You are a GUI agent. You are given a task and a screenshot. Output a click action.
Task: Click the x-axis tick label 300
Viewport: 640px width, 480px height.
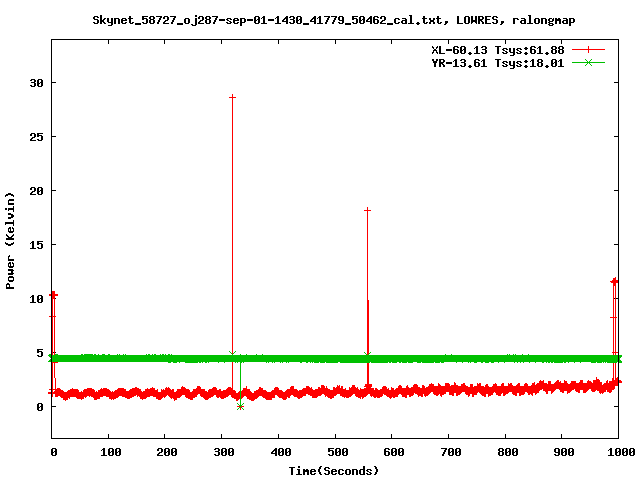224,452
